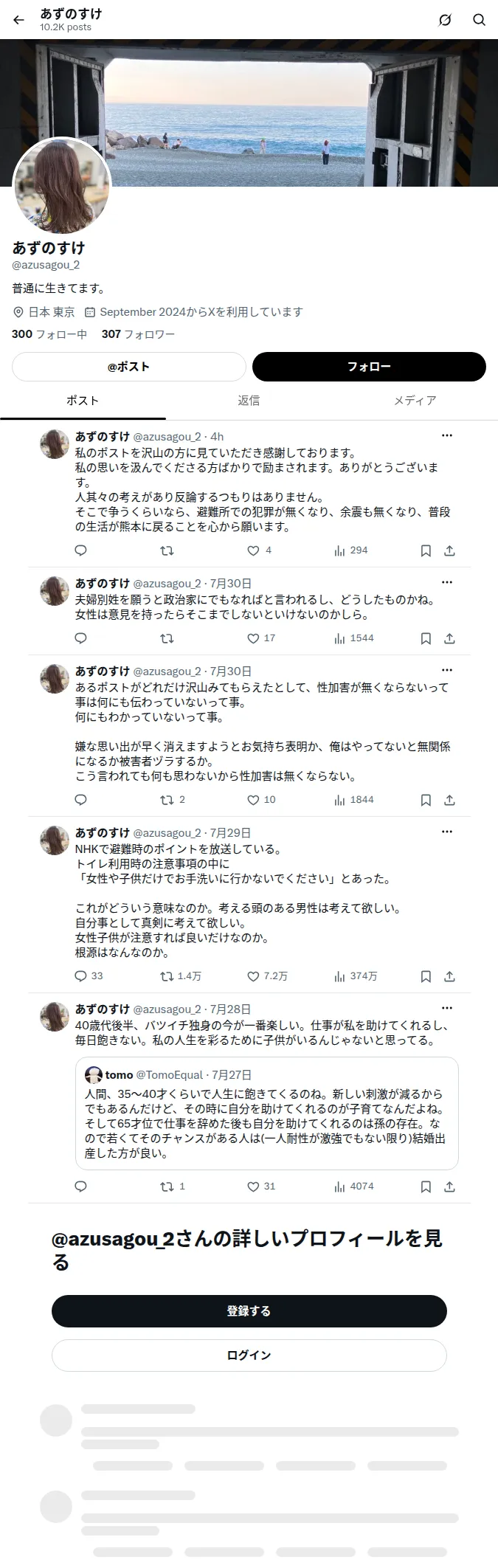Go back using the arrow icon
This screenshot has width=498, height=1568.
point(19,20)
